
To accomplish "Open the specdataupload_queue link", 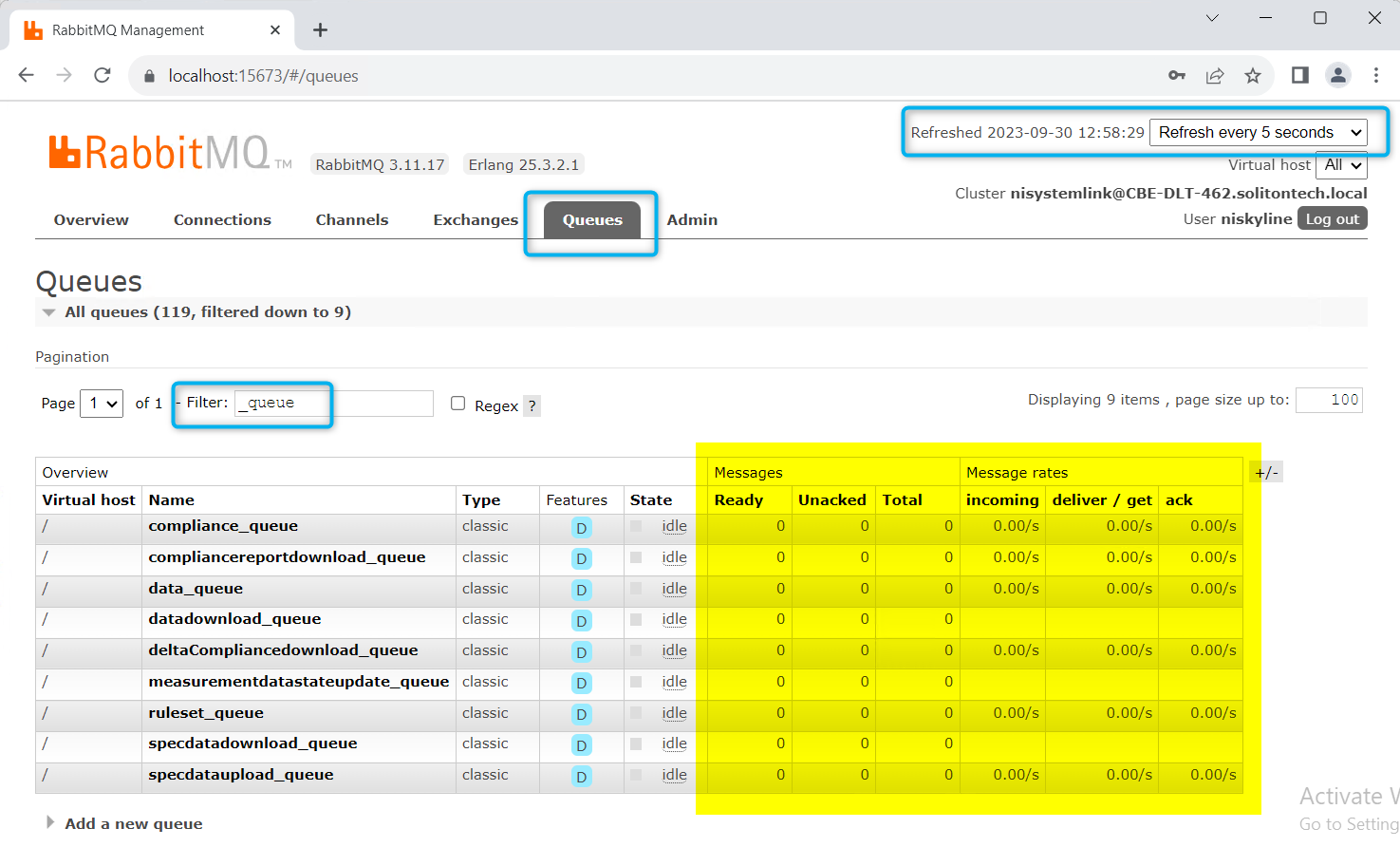I will tap(241, 775).
